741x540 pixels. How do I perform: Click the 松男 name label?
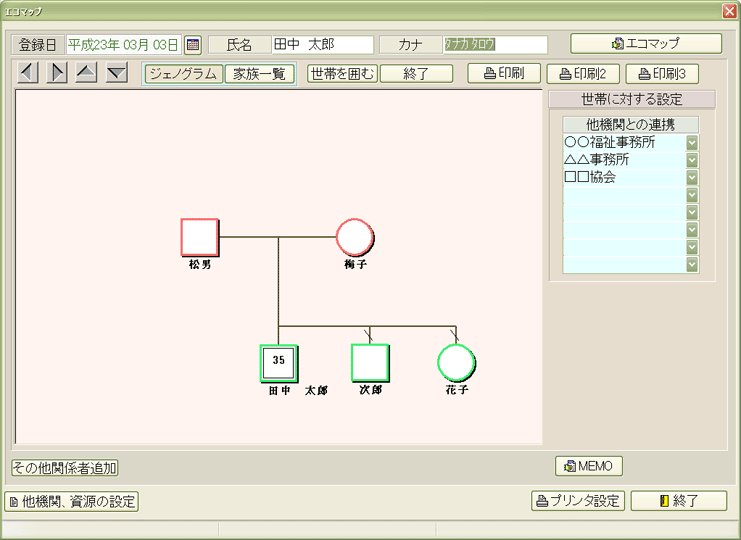(200, 265)
